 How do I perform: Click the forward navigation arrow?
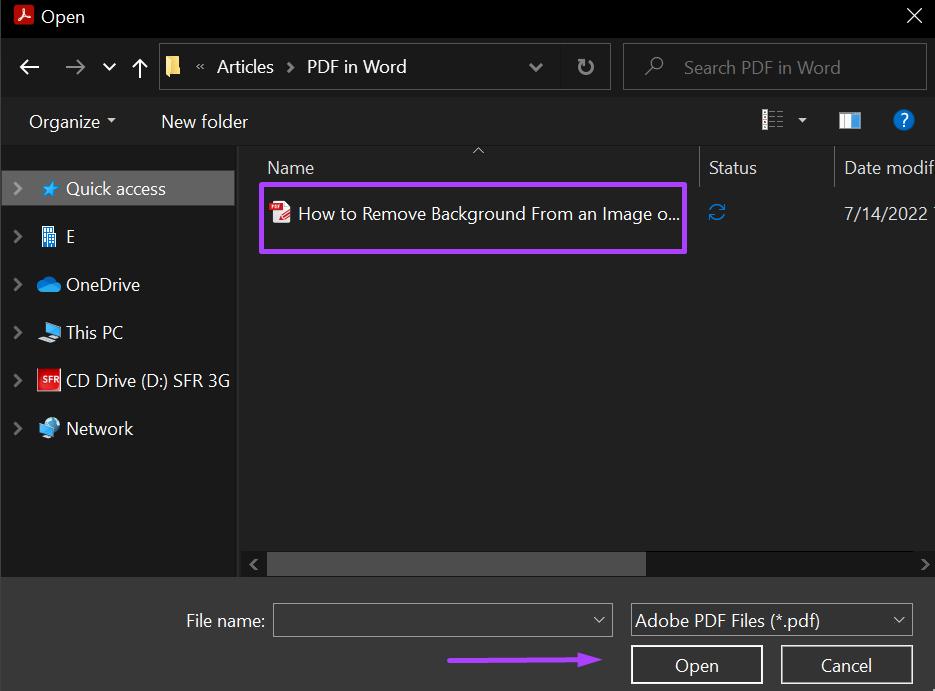click(x=75, y=67)
